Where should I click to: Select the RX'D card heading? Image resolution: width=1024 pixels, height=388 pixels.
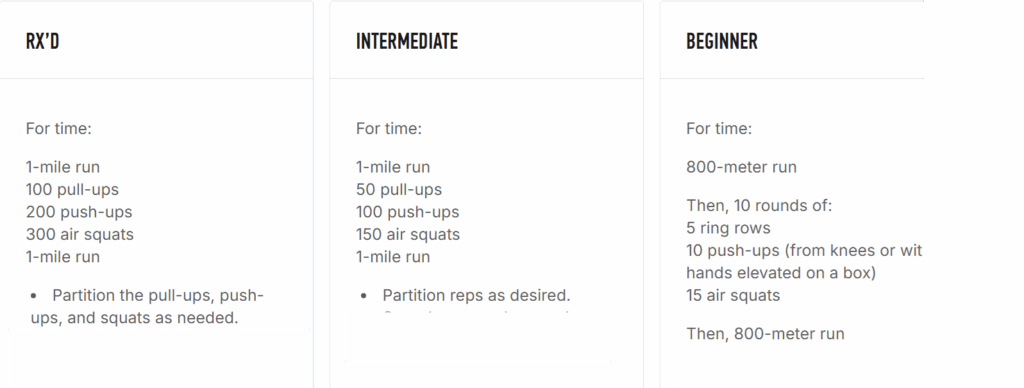[42, 41]
